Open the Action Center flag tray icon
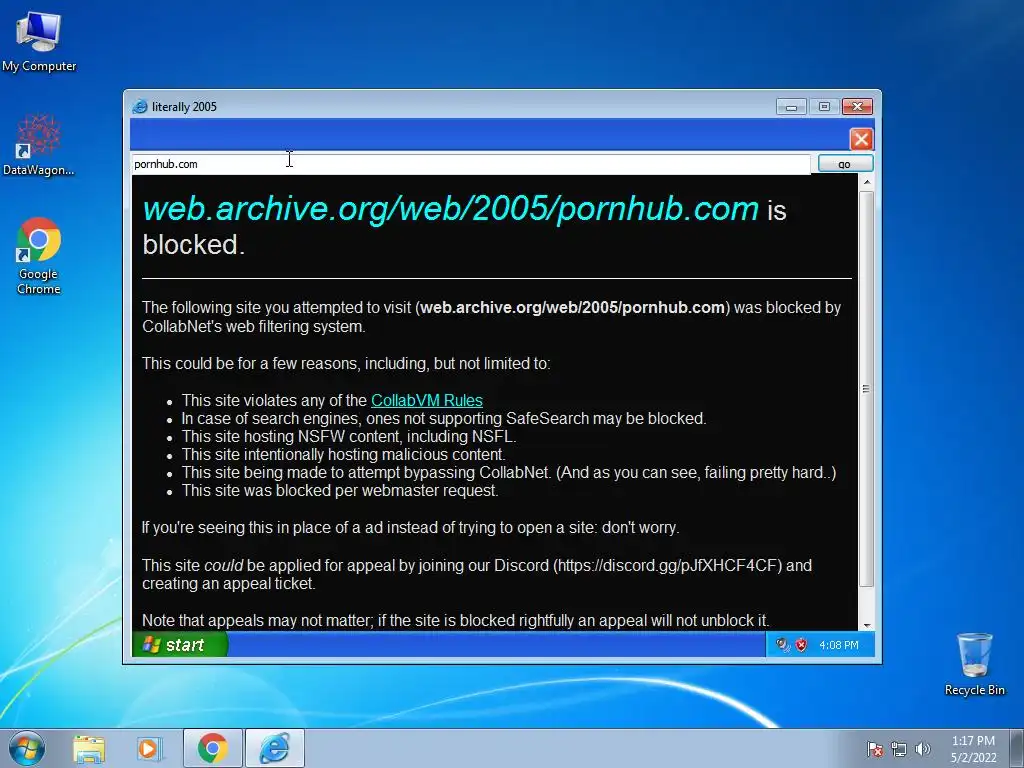 874,749
